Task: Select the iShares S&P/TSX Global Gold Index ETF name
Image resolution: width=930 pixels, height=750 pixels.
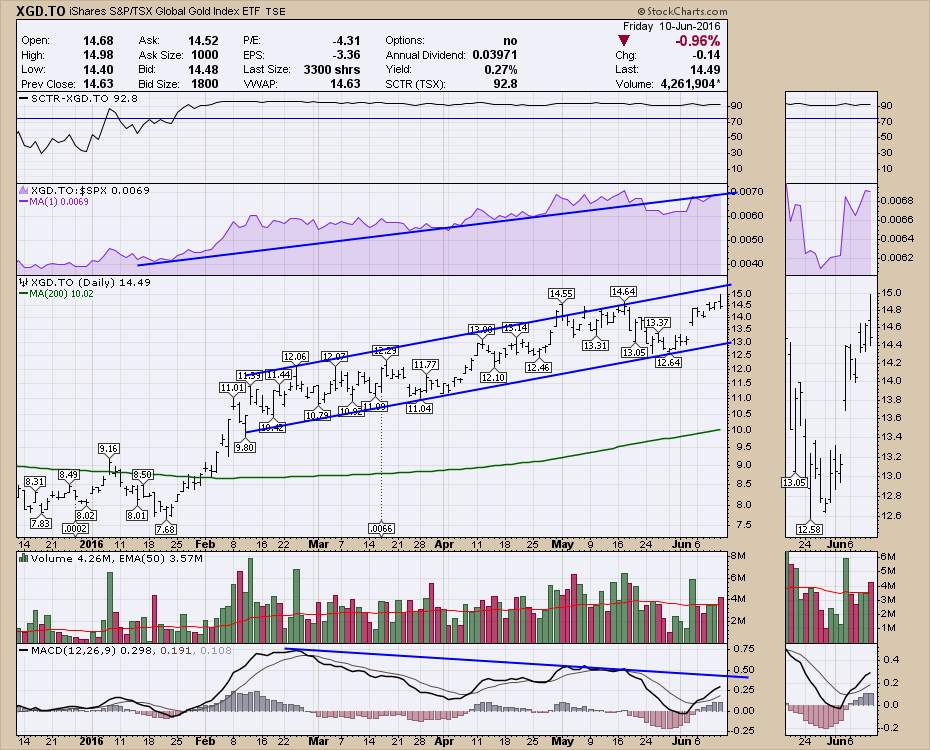Action: (165, 11)
